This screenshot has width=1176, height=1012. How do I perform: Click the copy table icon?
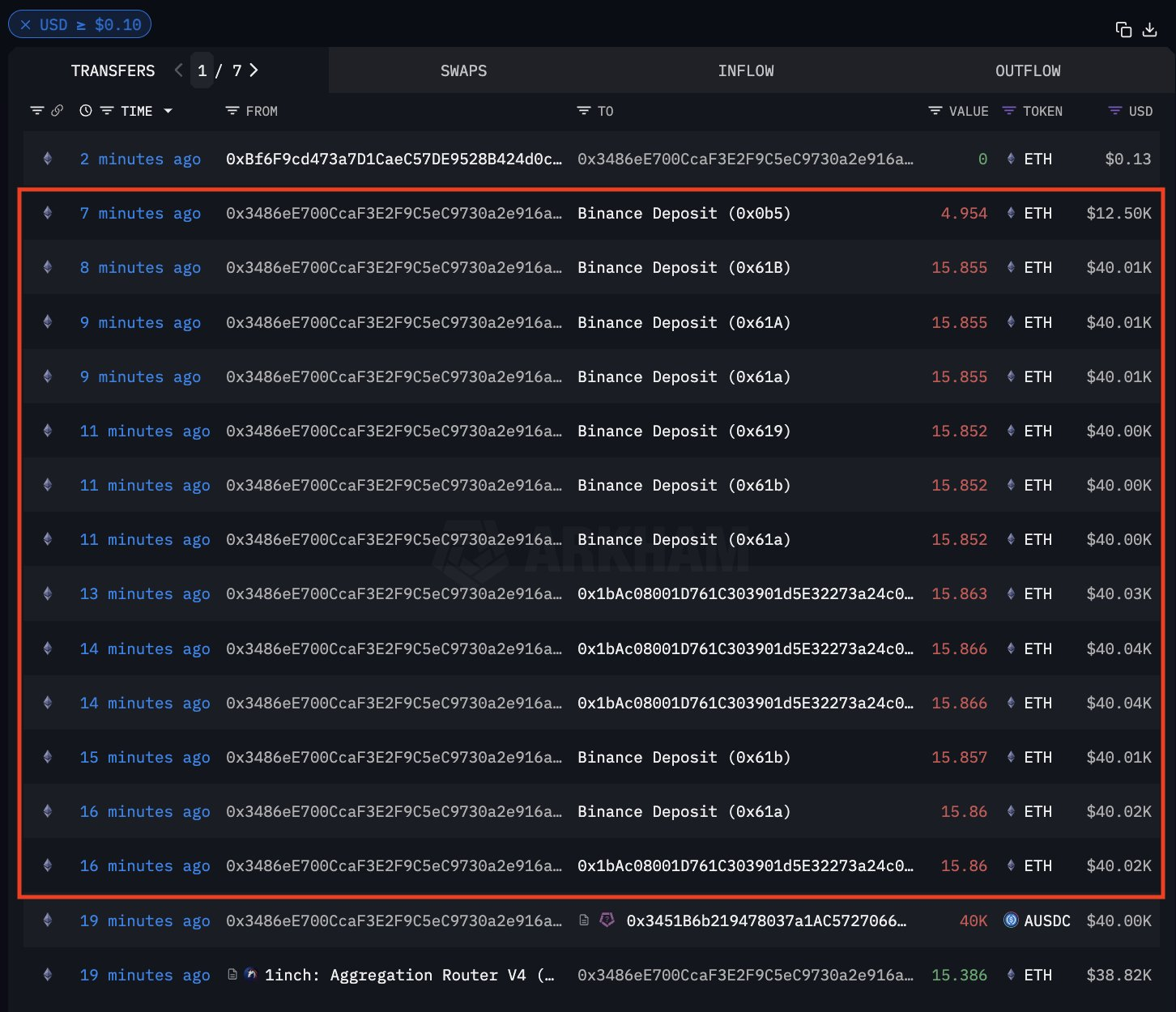[x=1123, y=28]
